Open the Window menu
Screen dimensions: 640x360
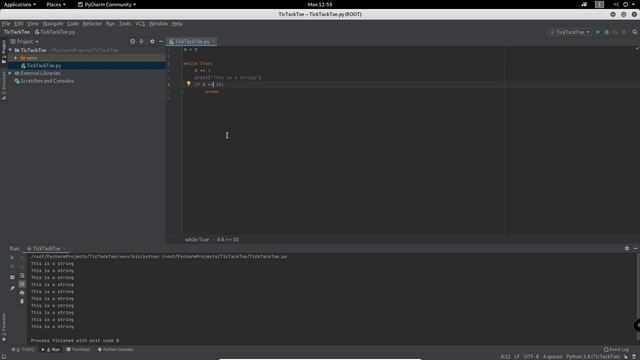[x=158, y=24]
